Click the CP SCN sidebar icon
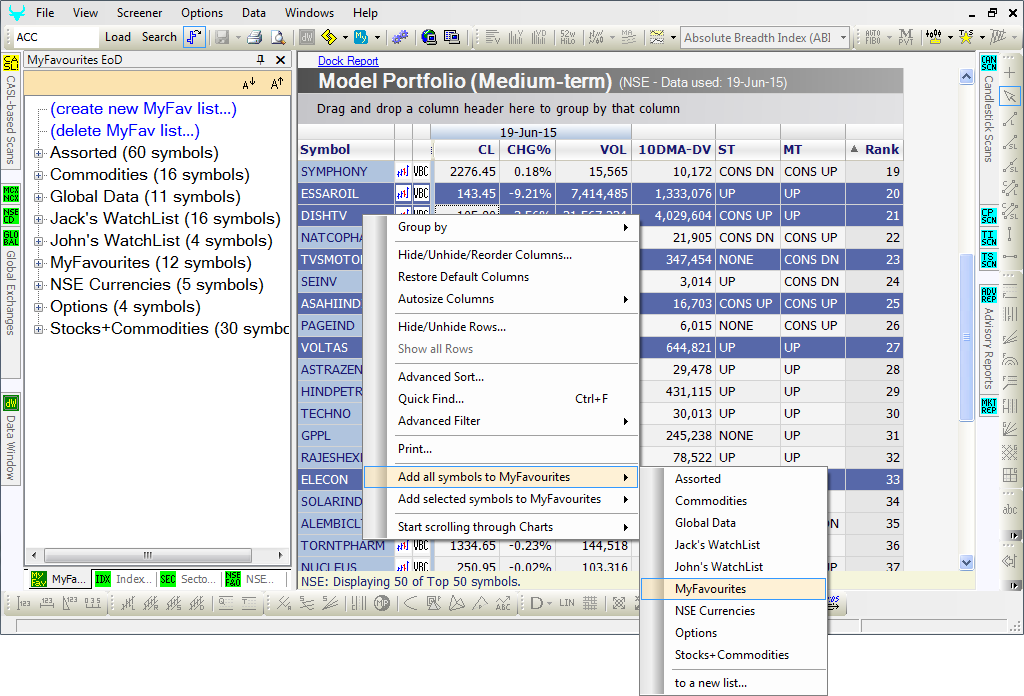 point(989,215)
